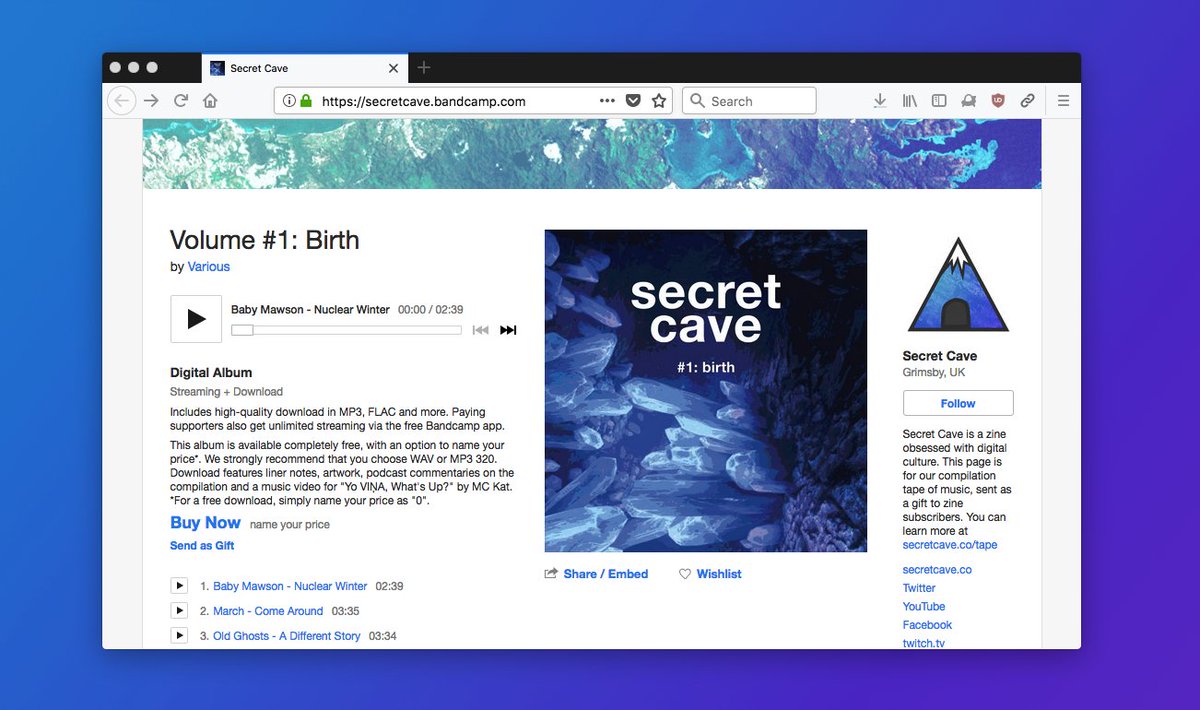Click the secret cave album cover art
Viewport: 1200px width, 710px height.
(706, 391)
